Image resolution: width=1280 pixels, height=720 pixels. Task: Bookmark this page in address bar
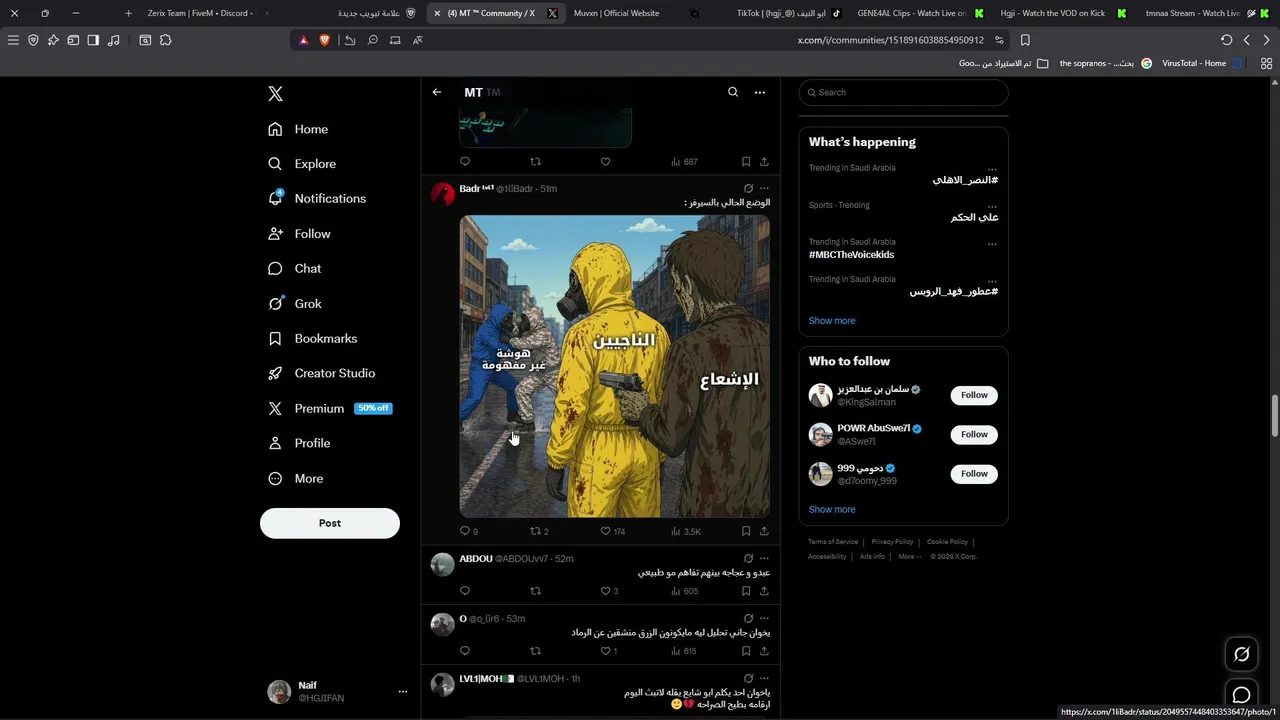click(x=1025, y=40)
